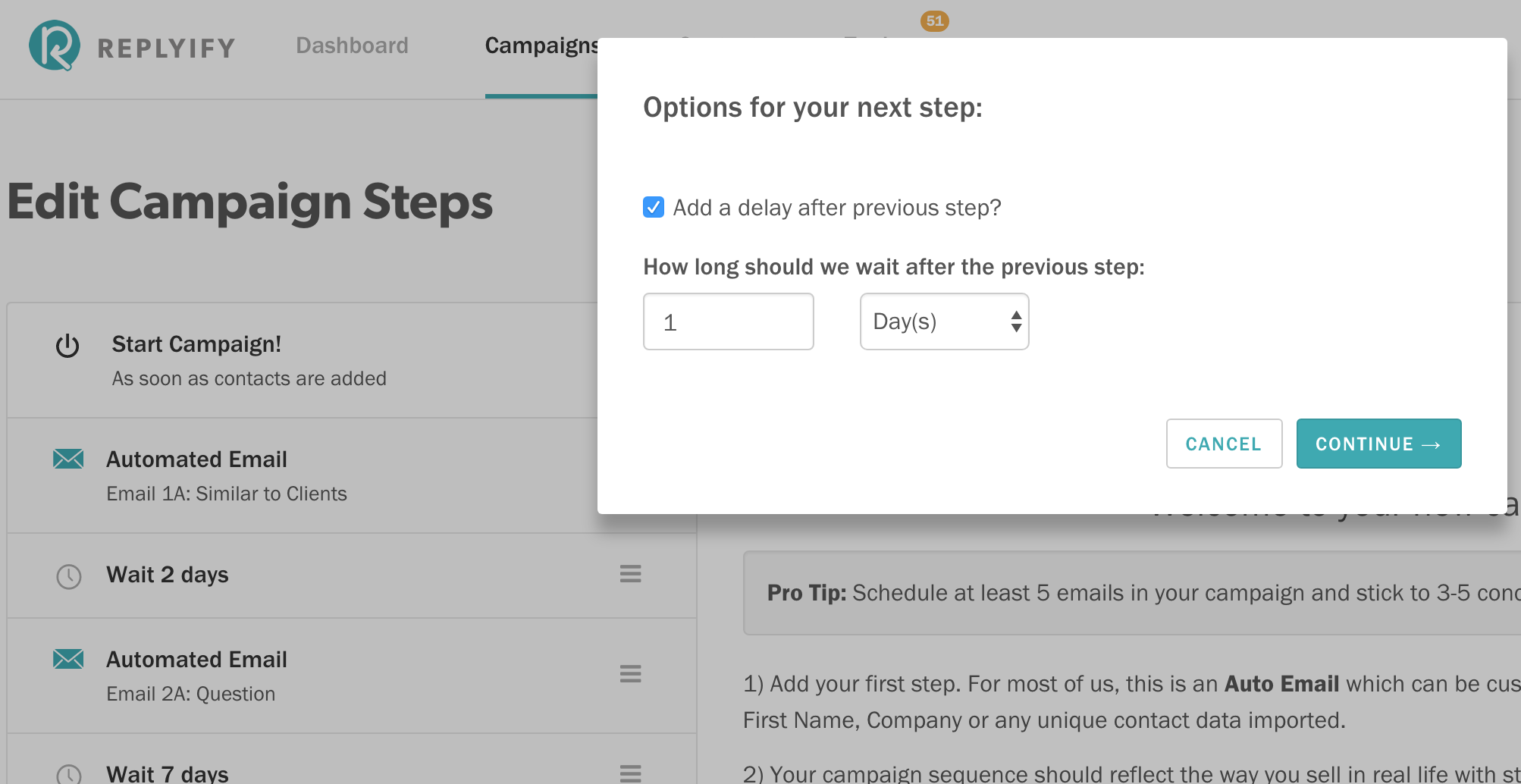Click the delay number input field

tap(728, 321)
